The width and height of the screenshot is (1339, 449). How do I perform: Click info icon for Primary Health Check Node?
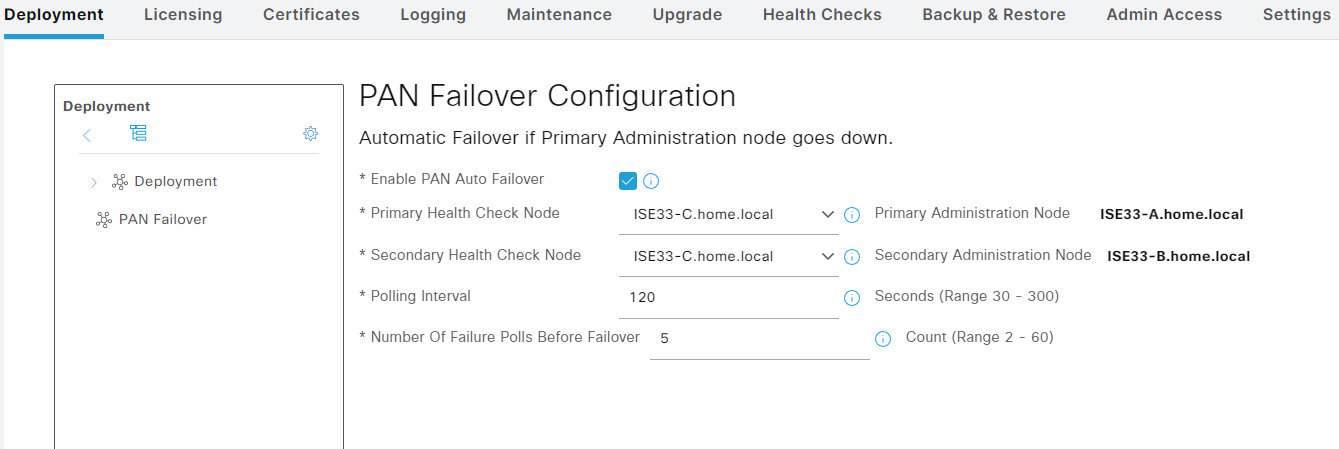pos(852,215)
